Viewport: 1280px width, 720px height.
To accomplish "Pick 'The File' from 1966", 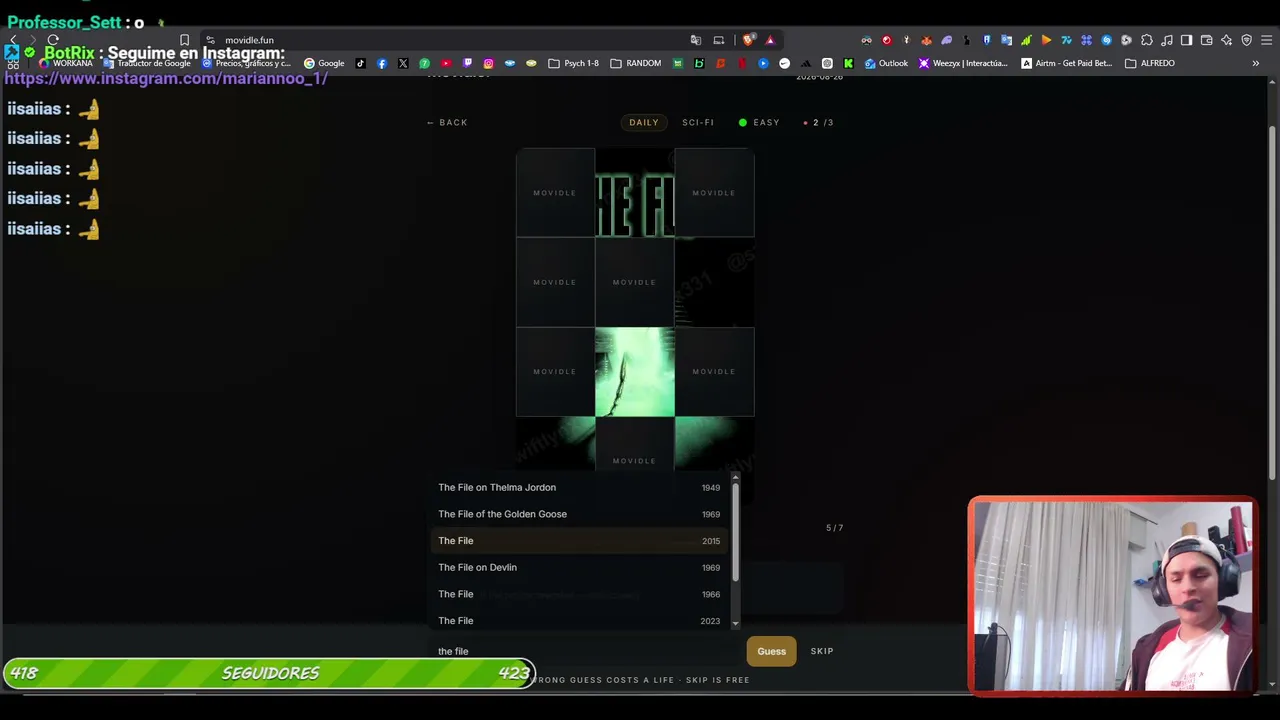I will 579,594.
